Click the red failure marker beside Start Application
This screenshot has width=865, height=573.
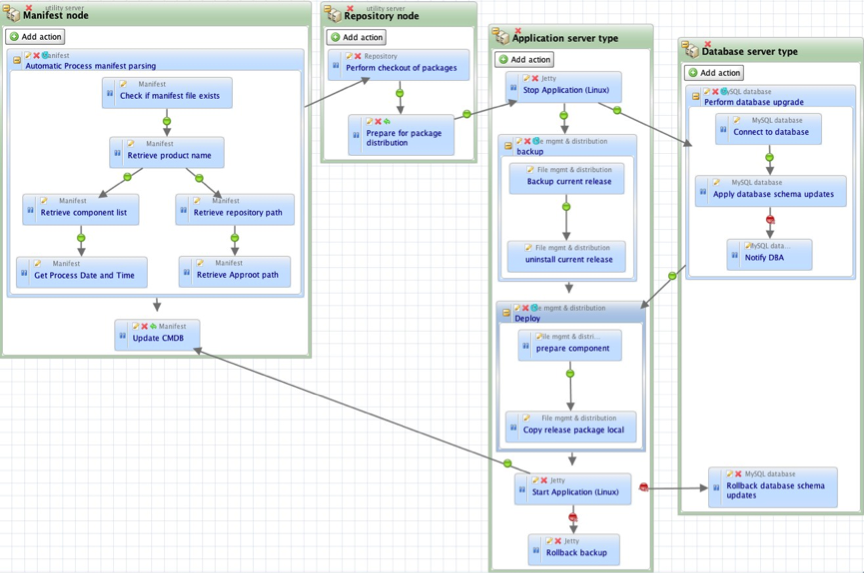[643, 487]
